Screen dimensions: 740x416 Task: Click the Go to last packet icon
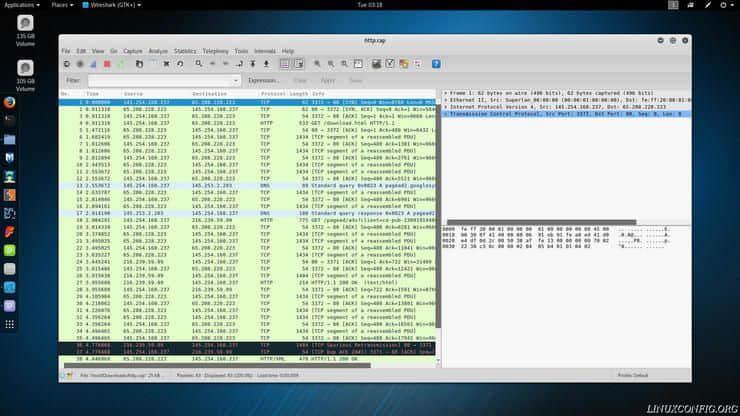[266, 64]
